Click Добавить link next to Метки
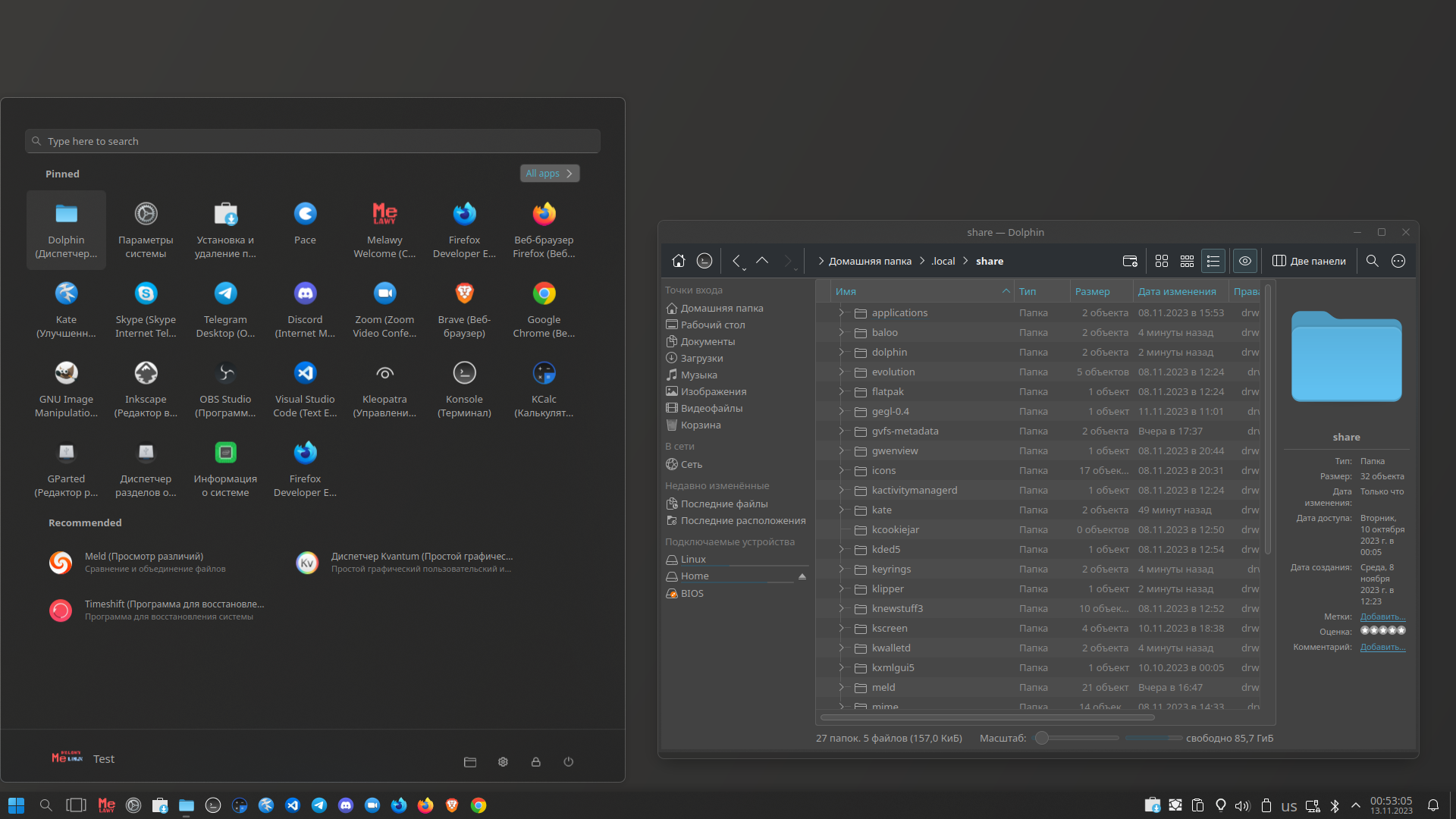1456x819 pixels. [x=1382, y=617]
